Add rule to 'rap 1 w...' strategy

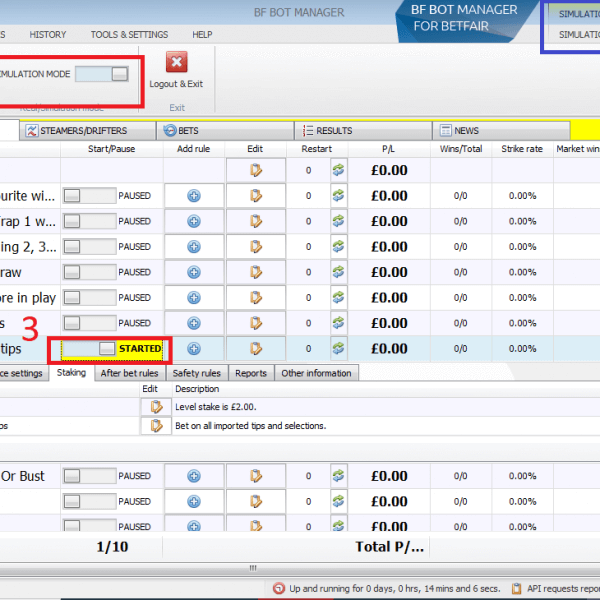[194, 221]
